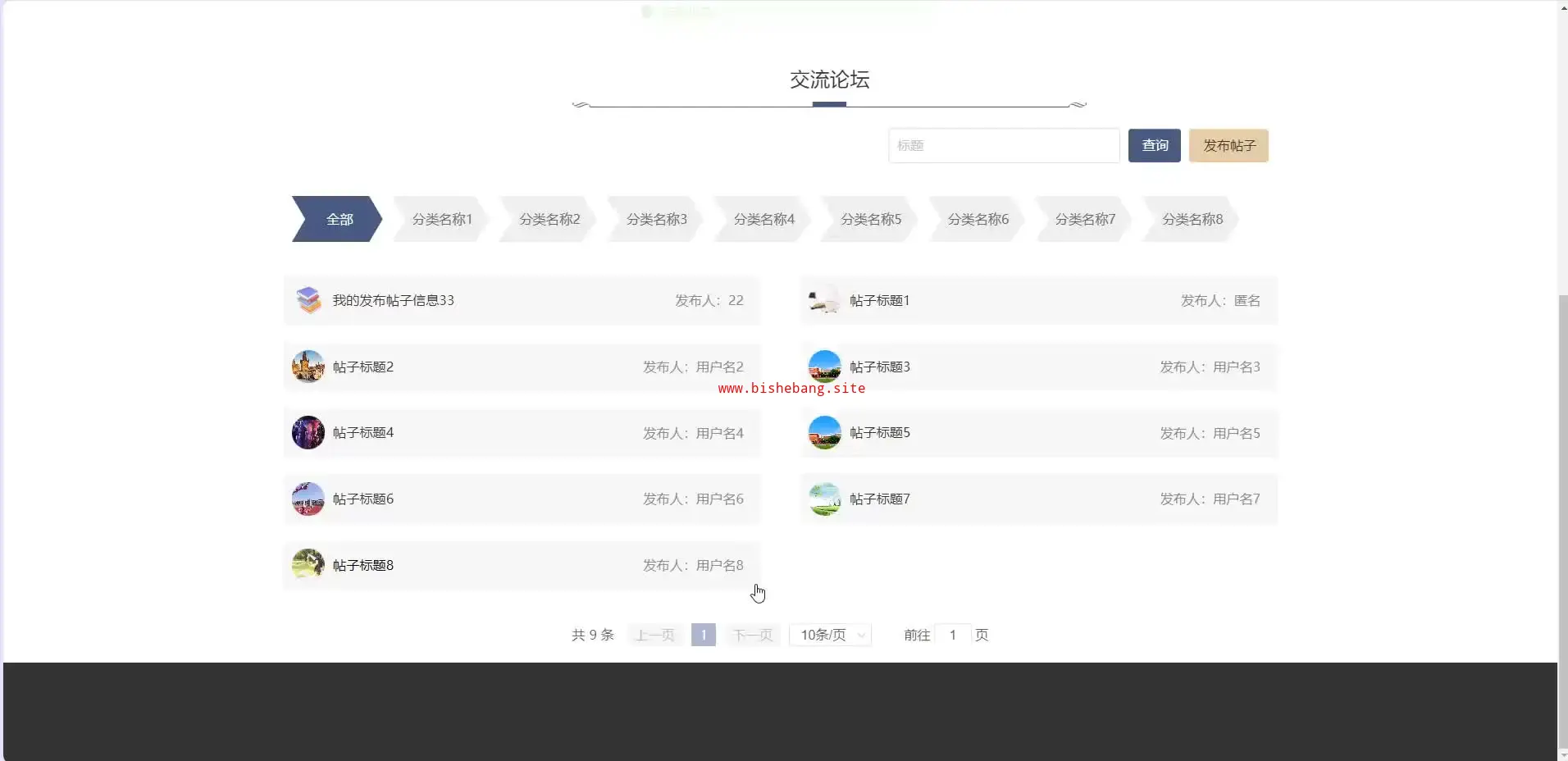Click publisher text 发布人：用户名4
Image resolution: width=1568 pixels, height=761 pixels.
point(693,433)
